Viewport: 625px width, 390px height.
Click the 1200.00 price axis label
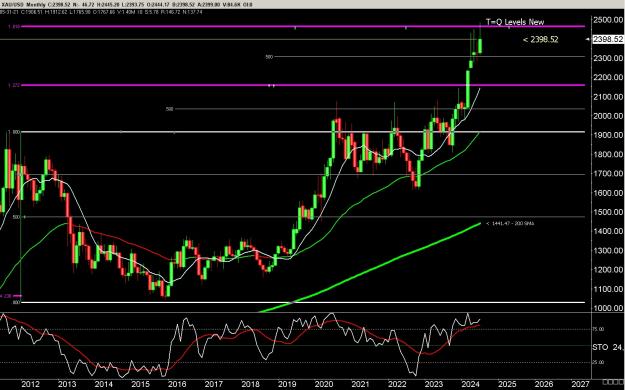tap(608, 270)
